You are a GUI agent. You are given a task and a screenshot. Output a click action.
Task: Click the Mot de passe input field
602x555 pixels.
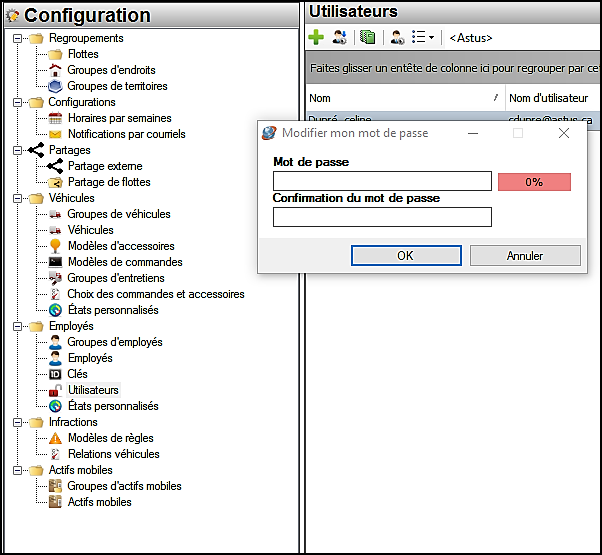point(382,181)
